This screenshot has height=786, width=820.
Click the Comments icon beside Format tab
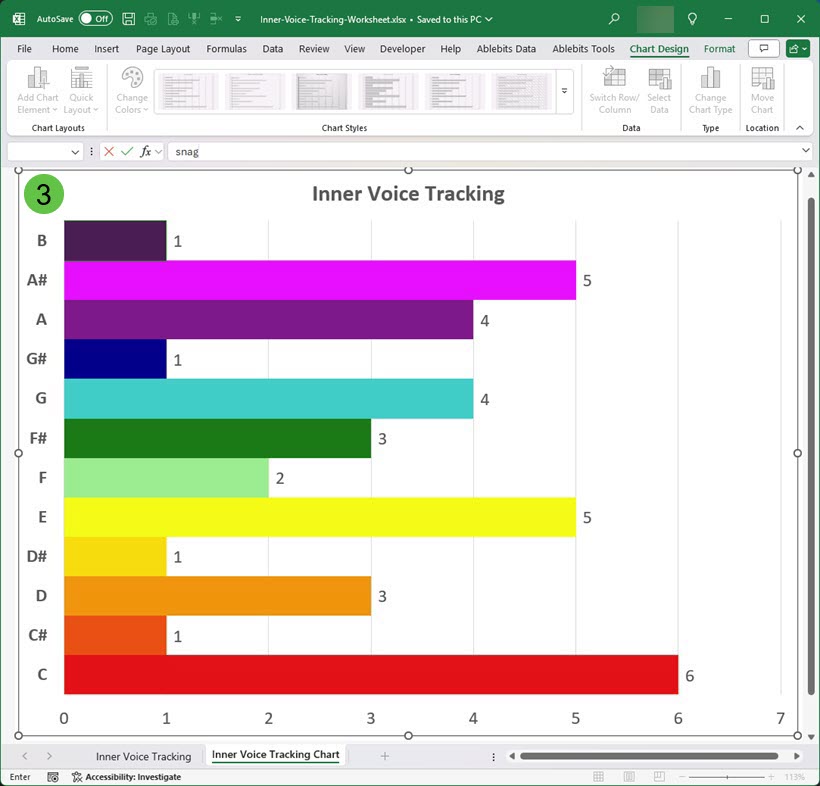click(x=763, y=49)
